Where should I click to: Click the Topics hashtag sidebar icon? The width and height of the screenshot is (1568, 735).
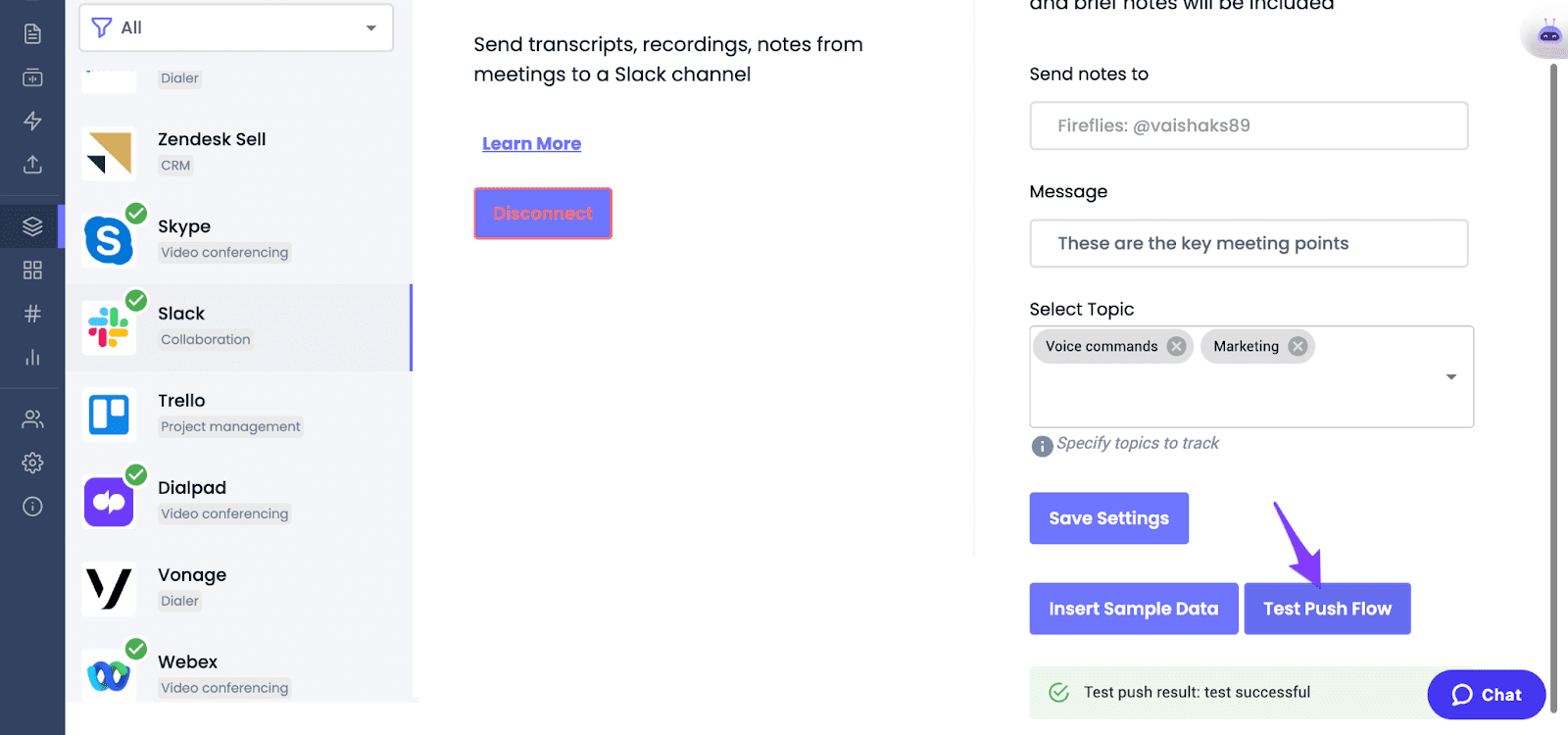32,314
